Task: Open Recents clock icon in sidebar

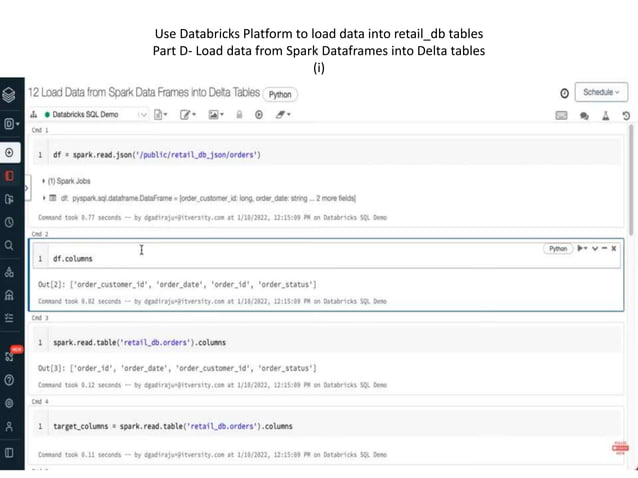Action: pos(9,222)
